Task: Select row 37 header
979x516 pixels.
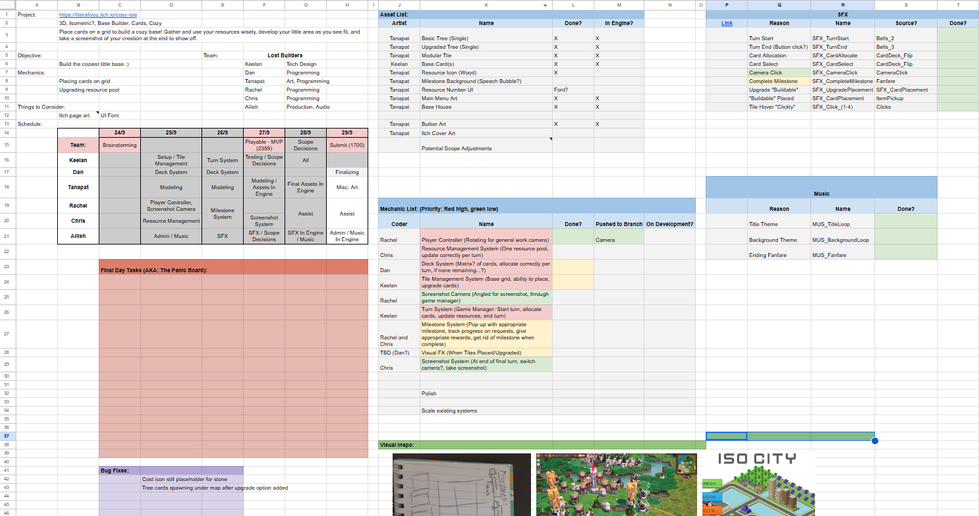Action: 7,436
